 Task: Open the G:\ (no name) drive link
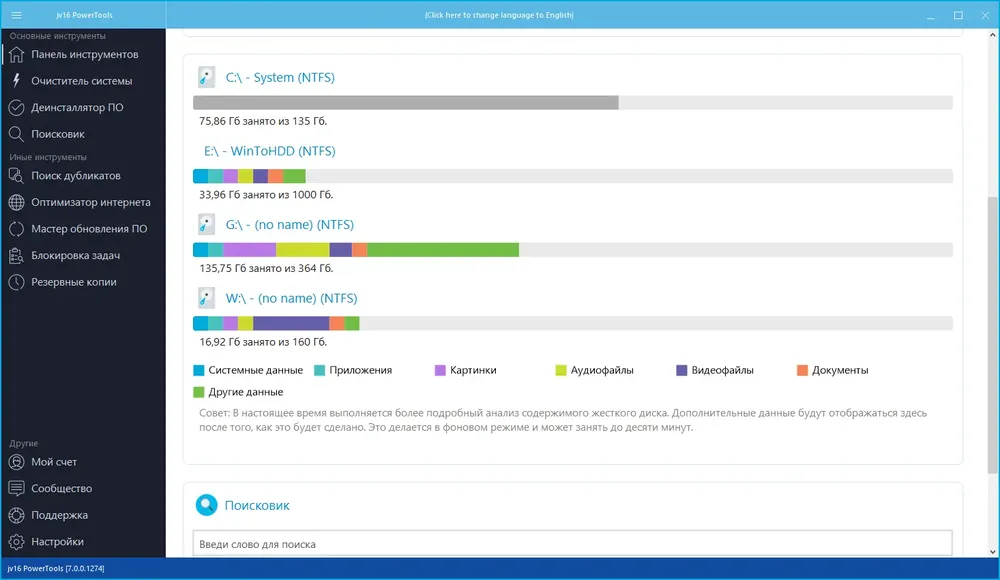290,225
